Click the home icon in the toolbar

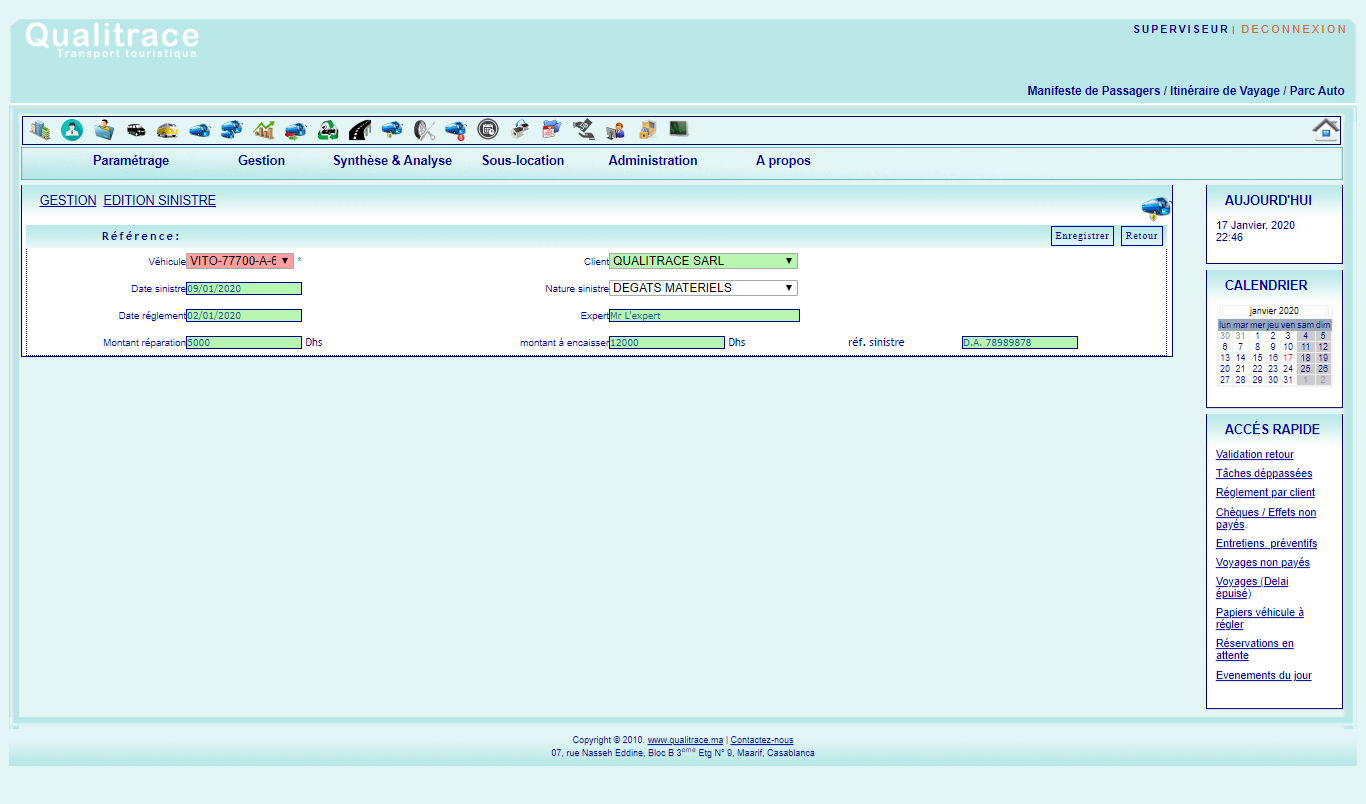[1326, 130]
